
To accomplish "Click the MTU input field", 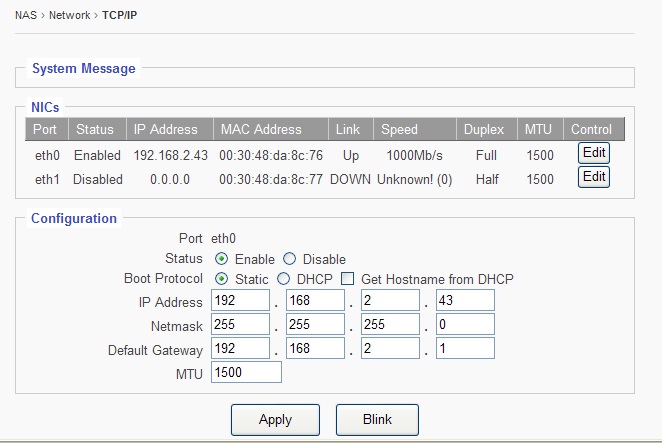I will [x=246, y=373].
